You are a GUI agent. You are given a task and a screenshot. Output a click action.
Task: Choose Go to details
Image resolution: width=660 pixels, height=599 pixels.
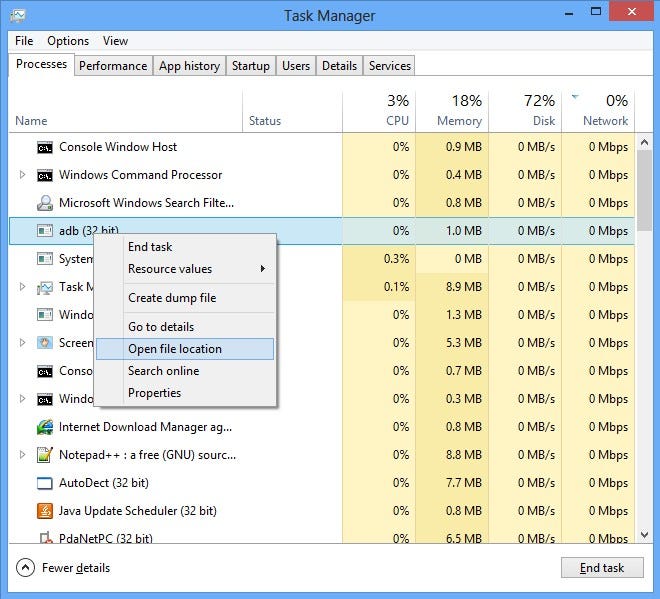click(185, 327)
